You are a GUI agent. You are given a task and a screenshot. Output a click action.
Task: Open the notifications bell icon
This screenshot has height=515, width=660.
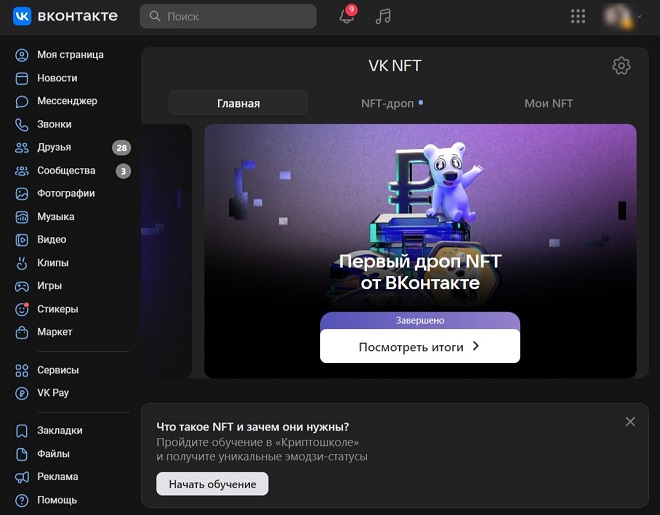pyautogui.click(x=347, y=16)
